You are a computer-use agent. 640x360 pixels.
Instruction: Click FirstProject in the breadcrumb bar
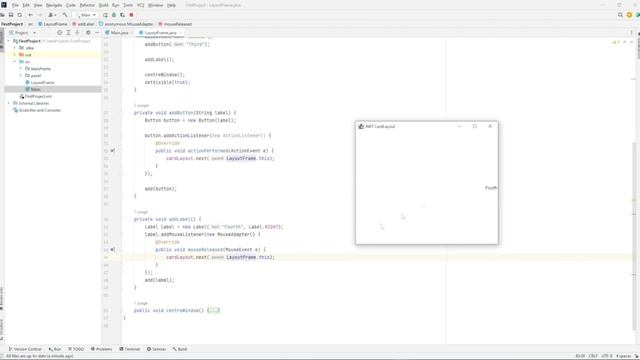[x=12, y=24]
